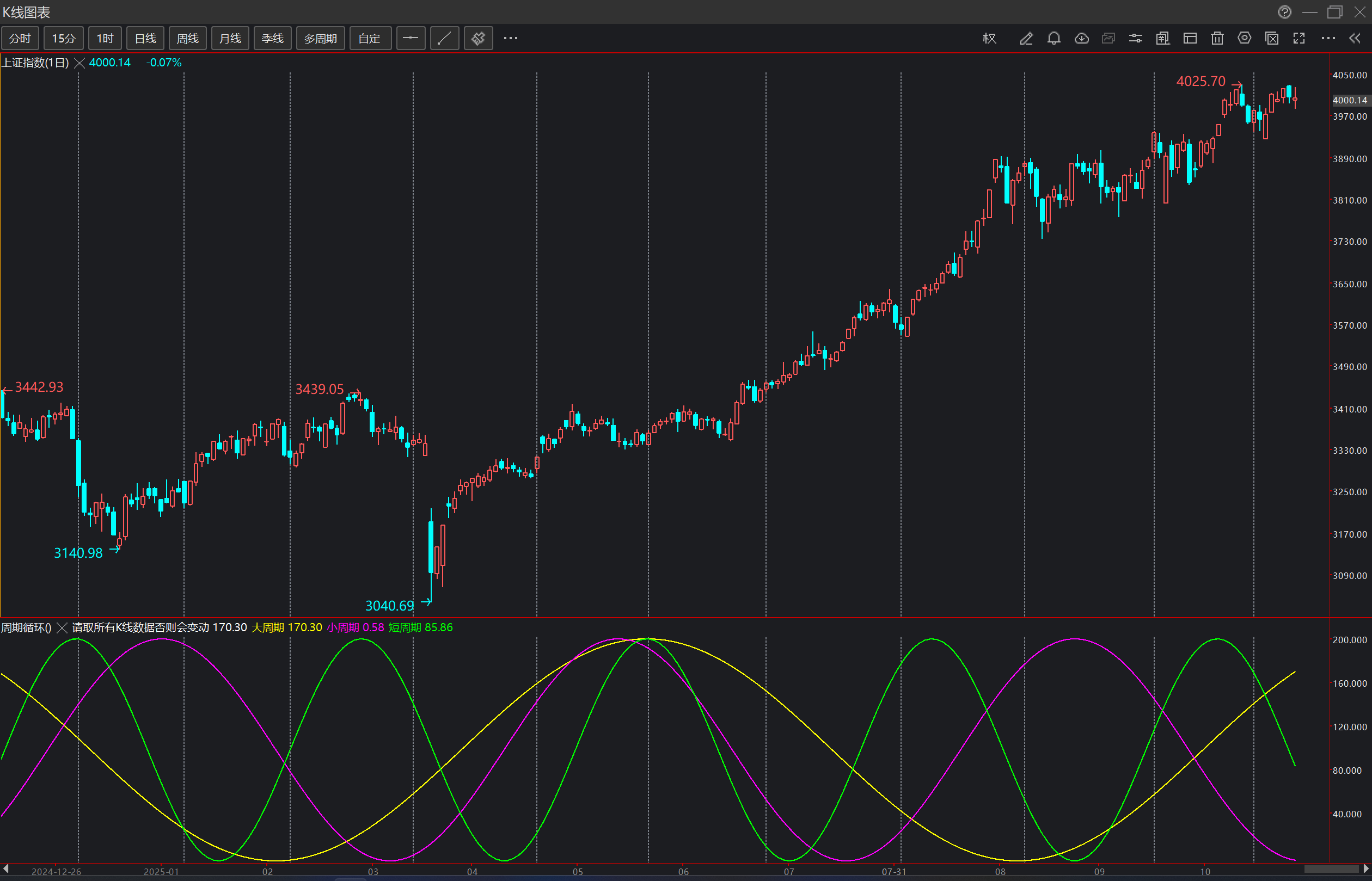Enter fullscreen with expand arrows icon

point(1299,38)
